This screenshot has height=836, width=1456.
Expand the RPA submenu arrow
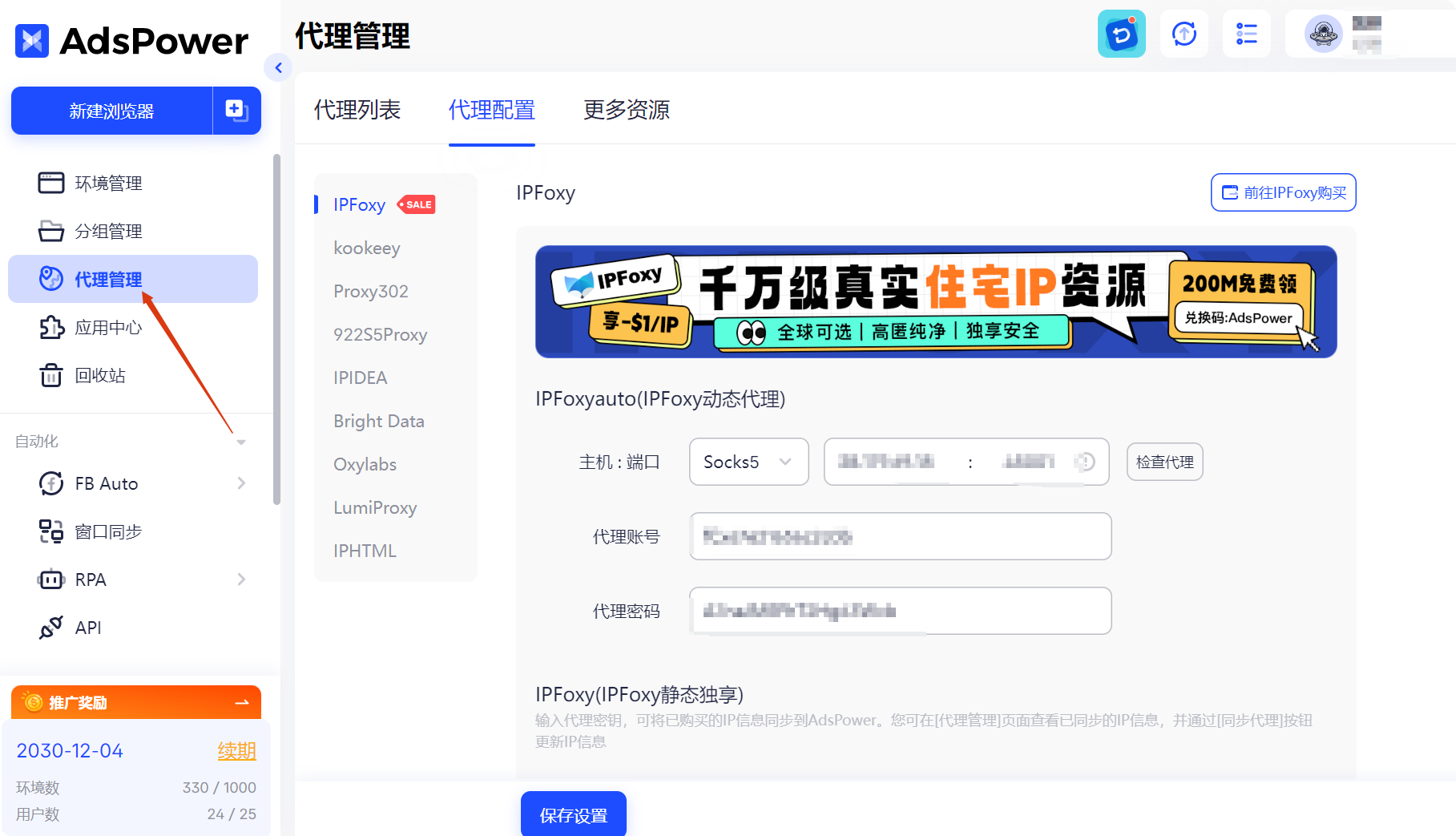(x=241, y=580)
